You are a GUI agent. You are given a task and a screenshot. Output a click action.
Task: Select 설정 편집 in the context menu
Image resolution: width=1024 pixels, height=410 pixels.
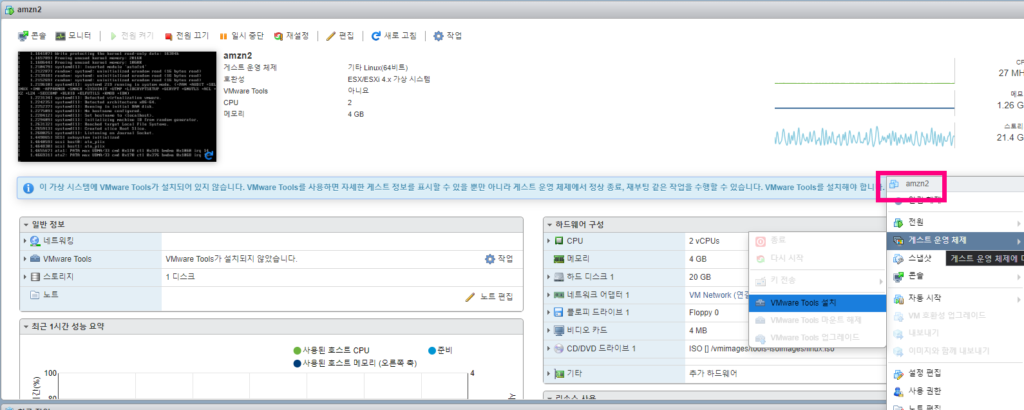(955, 373)
